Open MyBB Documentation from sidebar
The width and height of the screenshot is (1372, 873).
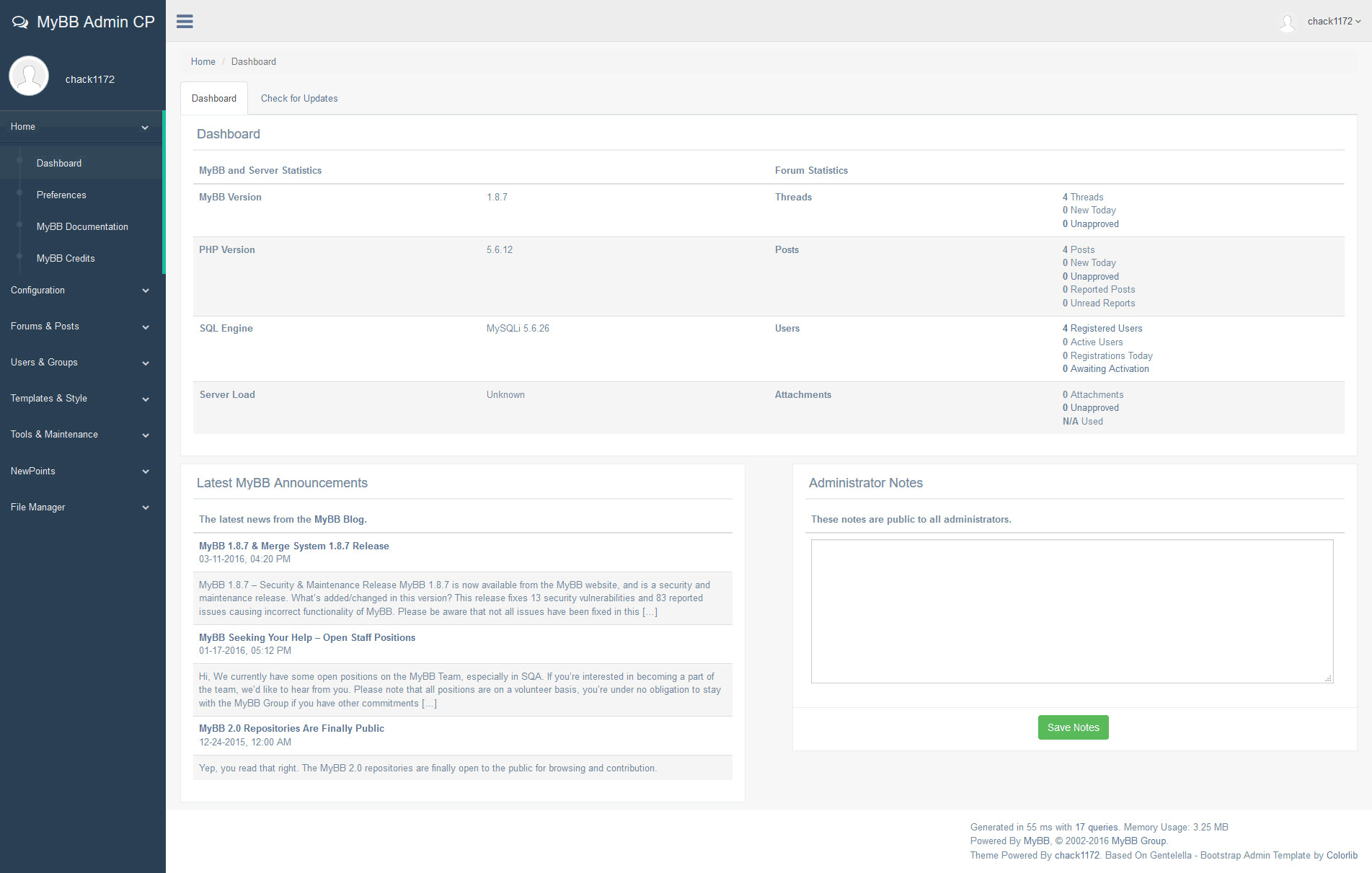(82, 227)
